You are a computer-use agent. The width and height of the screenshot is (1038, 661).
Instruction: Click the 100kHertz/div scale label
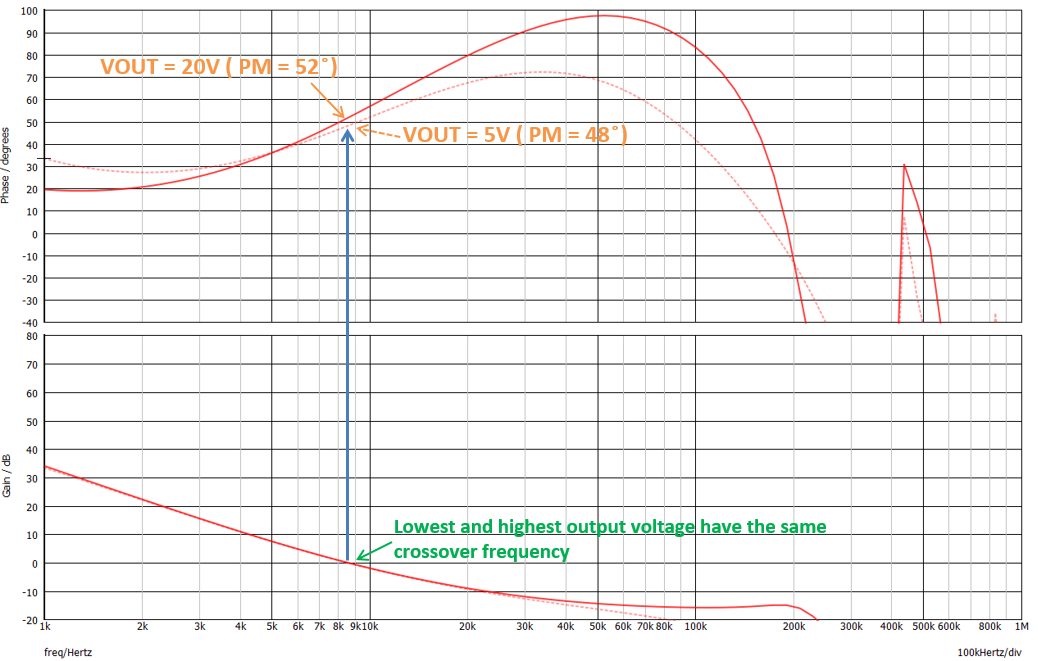989,652
